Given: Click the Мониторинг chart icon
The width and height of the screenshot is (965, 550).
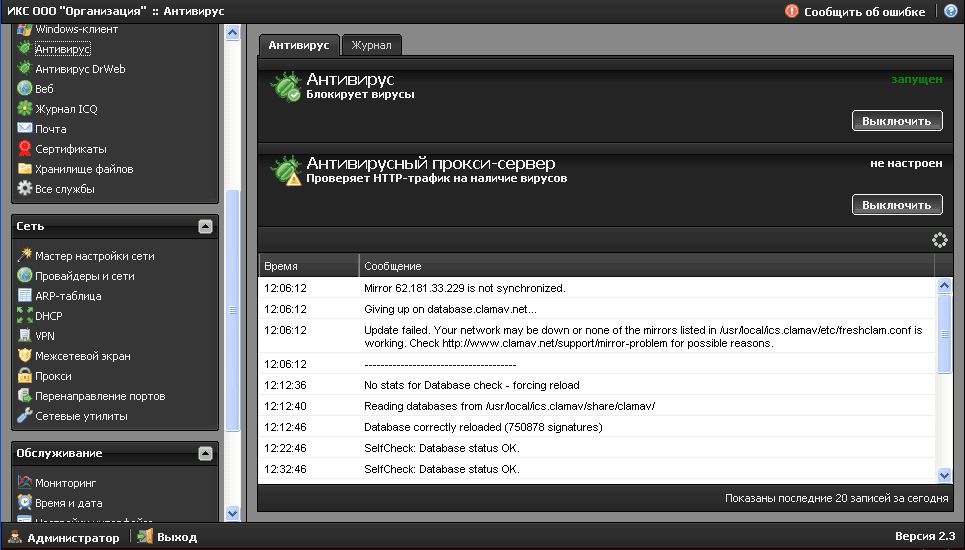Looking at the screenshot, I should (x=25, y=482).
